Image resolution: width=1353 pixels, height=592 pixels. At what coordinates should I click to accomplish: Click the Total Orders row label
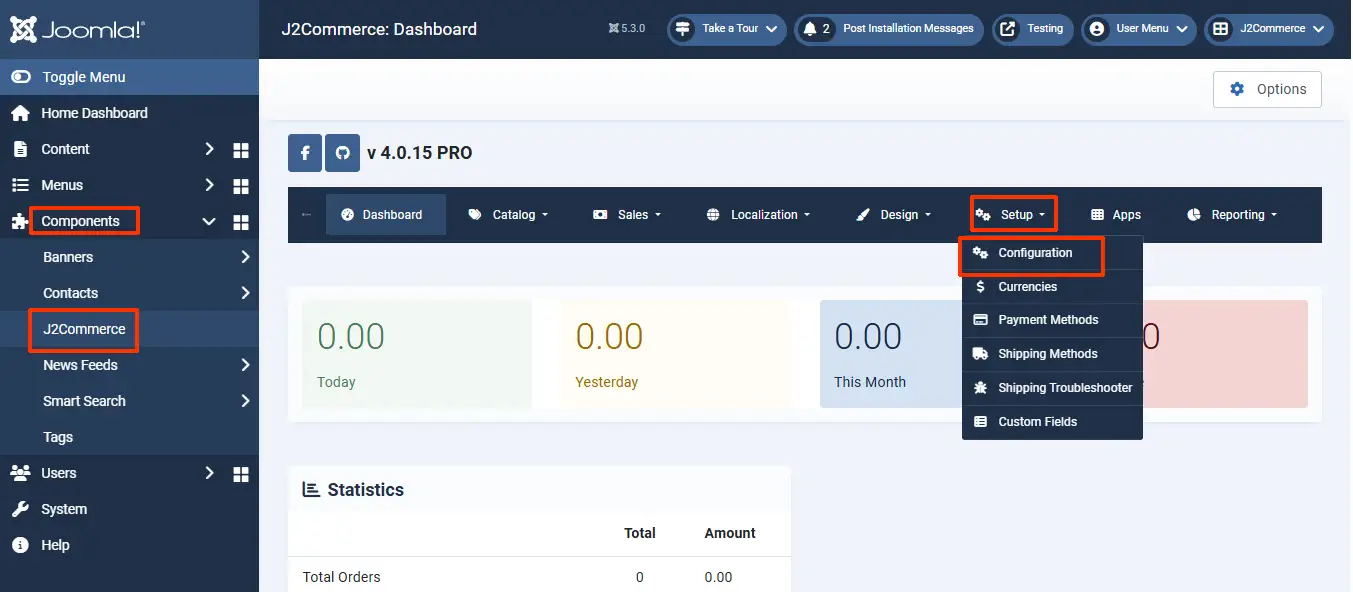pyautogui.click(x=341, y=577)
